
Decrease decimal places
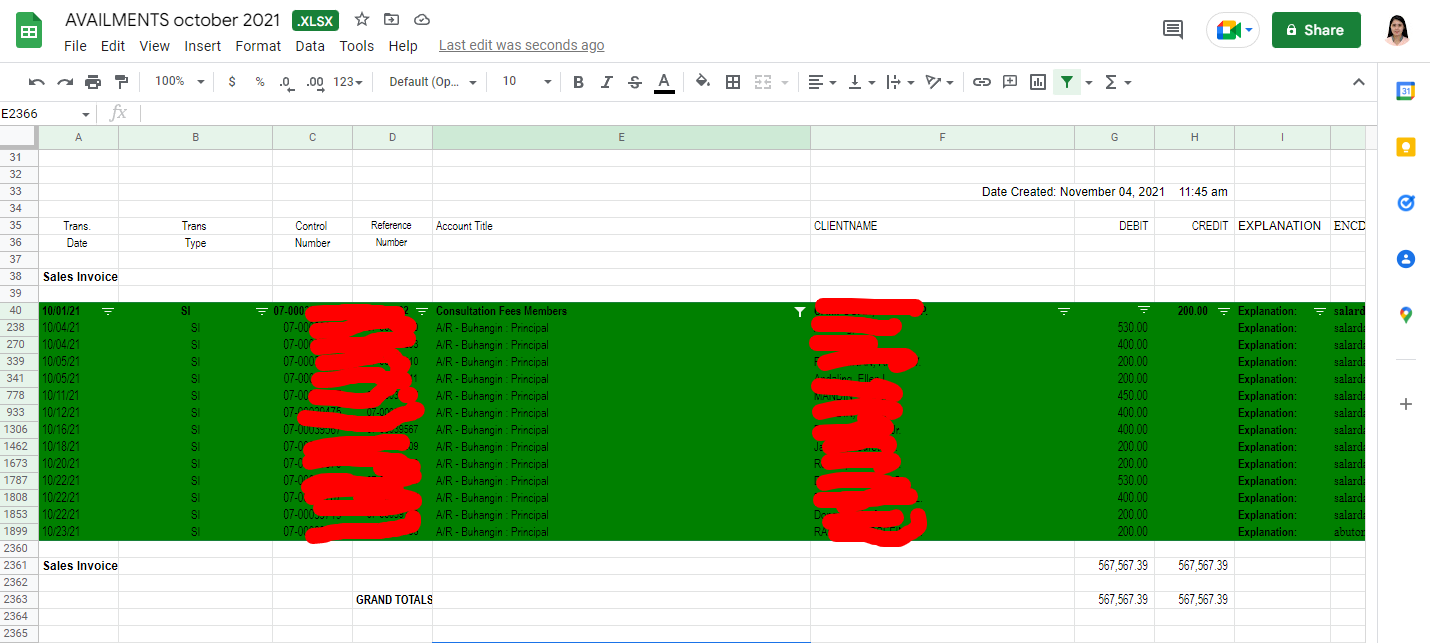(x=286, y=82)
